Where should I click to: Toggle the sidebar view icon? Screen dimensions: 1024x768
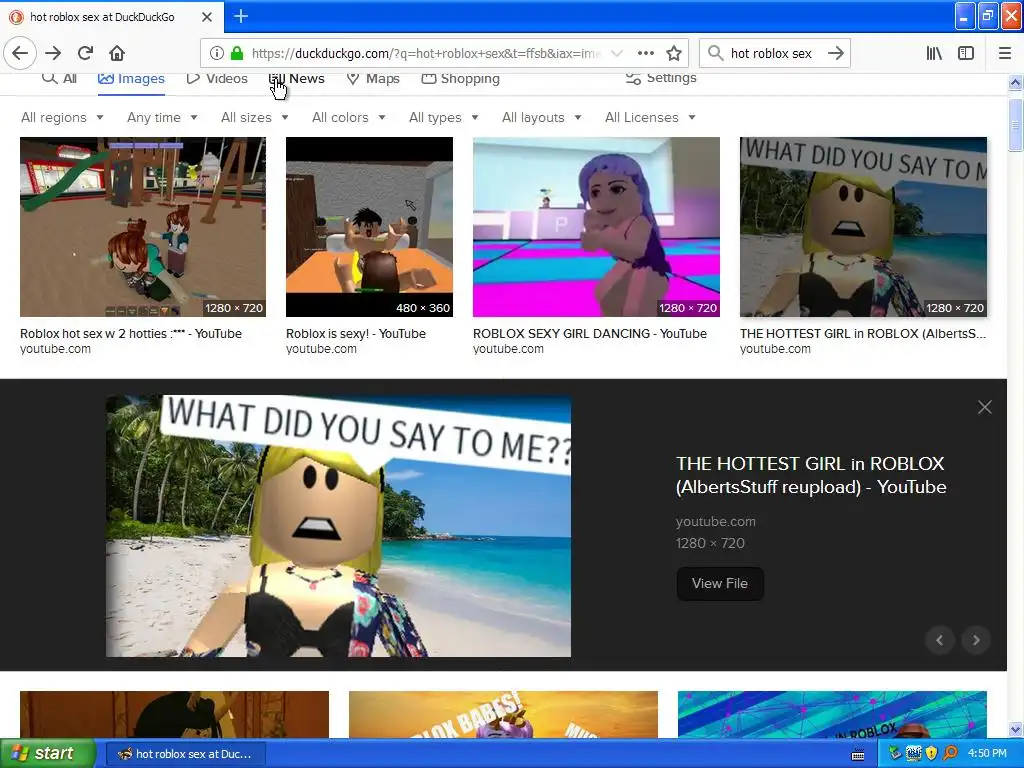tap(965, 53)
